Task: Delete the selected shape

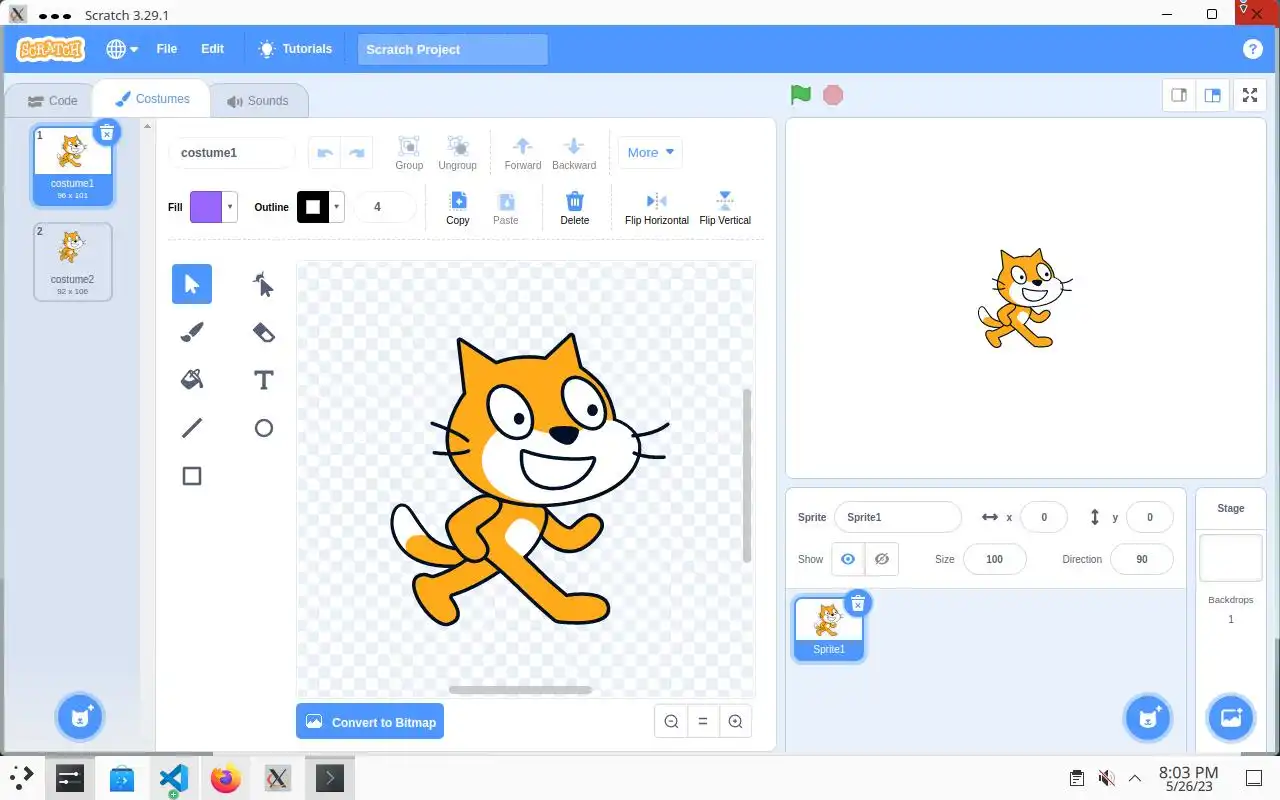Action: click(575, 208)
